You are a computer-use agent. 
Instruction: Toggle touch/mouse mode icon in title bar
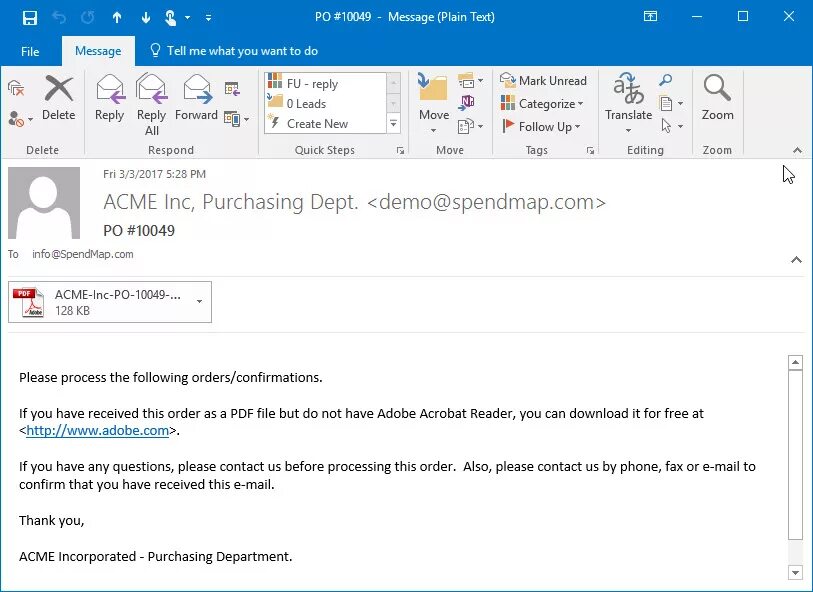point(171,18)
